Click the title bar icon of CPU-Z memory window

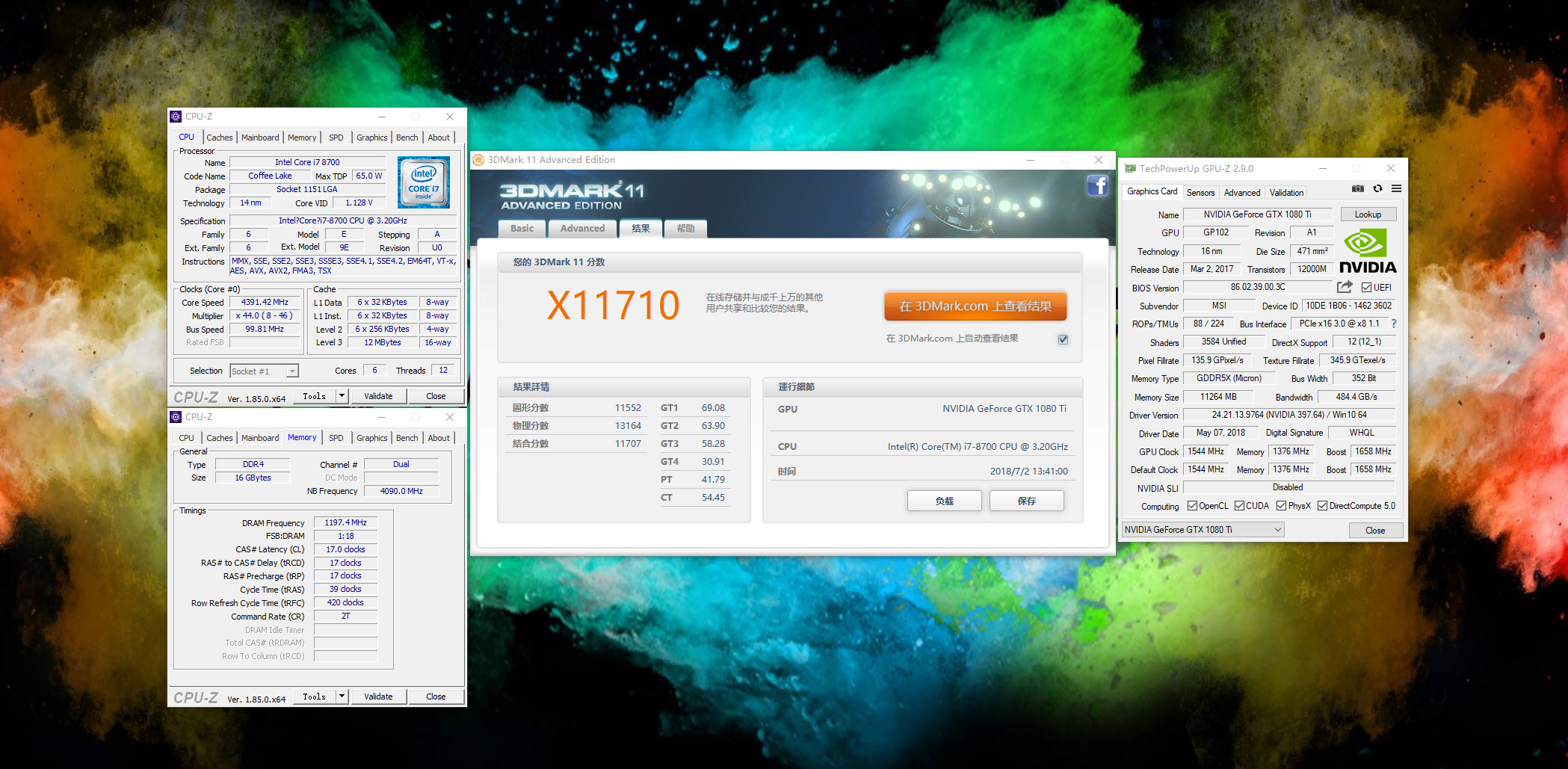[x=176, y=417]
